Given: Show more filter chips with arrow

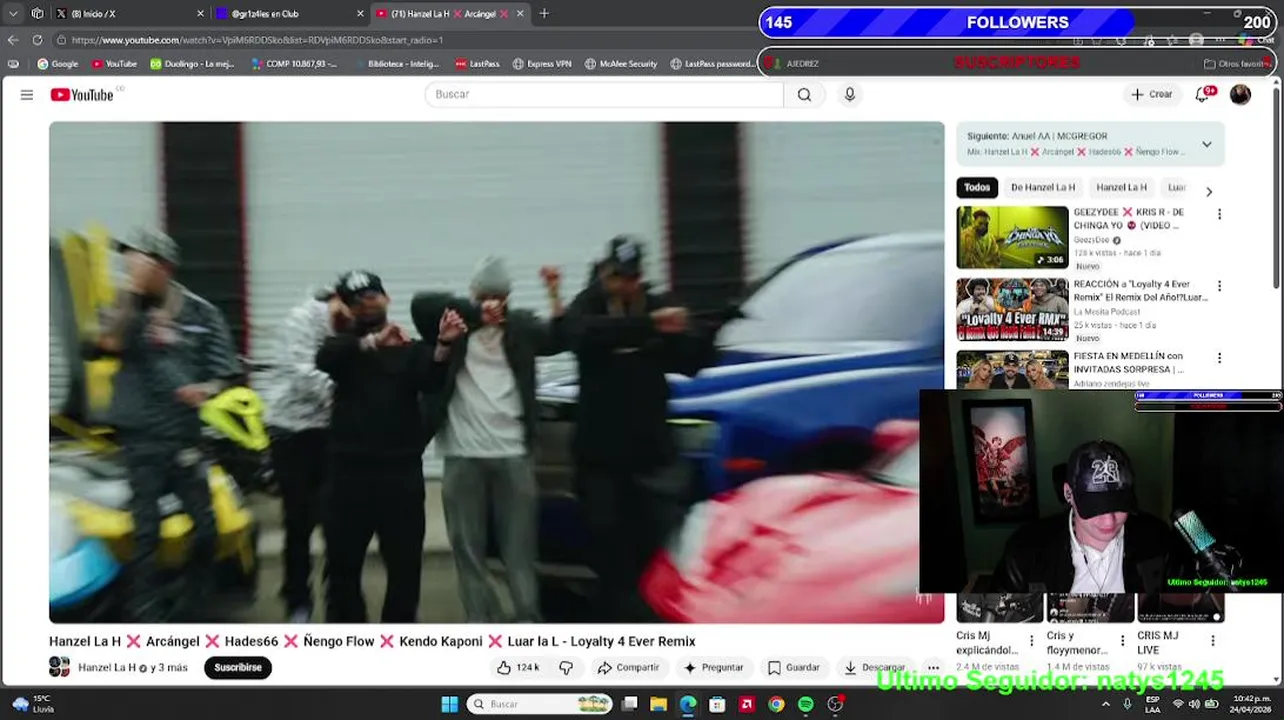Looking at the screenshot, I should click(1209, 191).
